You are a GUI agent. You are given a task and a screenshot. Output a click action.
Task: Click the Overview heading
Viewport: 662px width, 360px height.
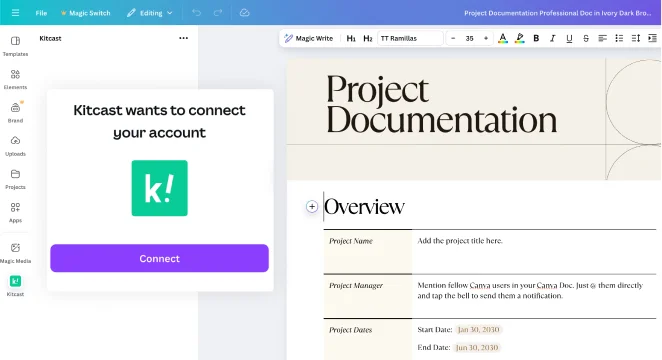click(x=364, y=206)
